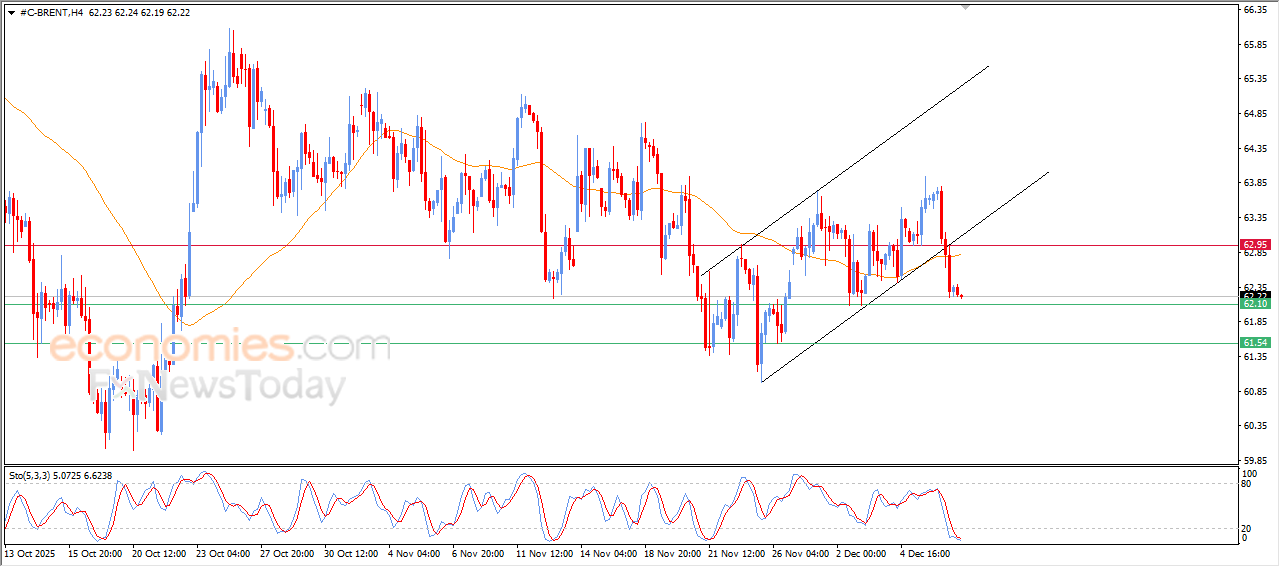Click the gray chart shift triangle marker
1280x567 pixels.
point(965,6)
